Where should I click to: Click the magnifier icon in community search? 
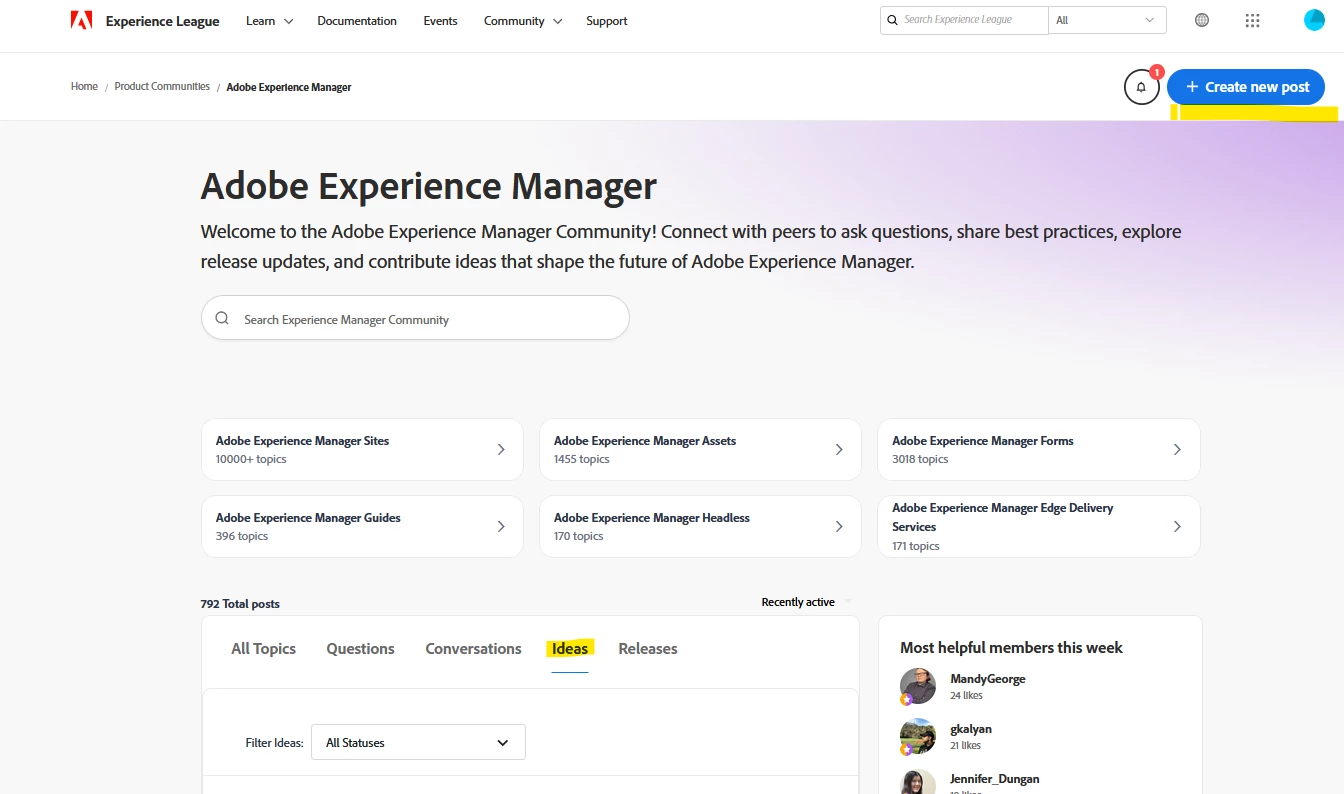tap(222, 318)
